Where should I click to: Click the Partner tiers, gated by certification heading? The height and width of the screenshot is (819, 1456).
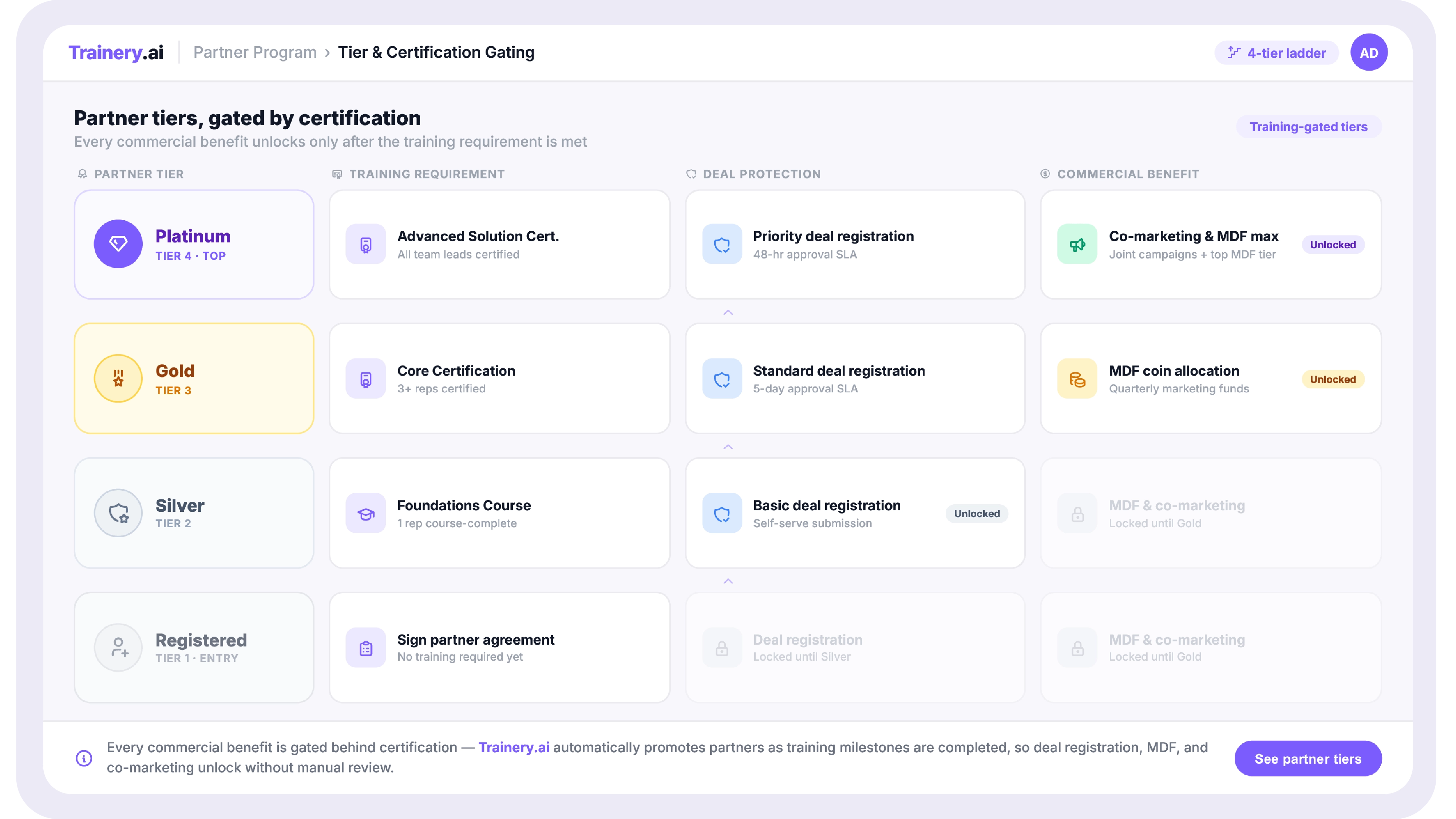pyautogui.click(x=247, y=118)
